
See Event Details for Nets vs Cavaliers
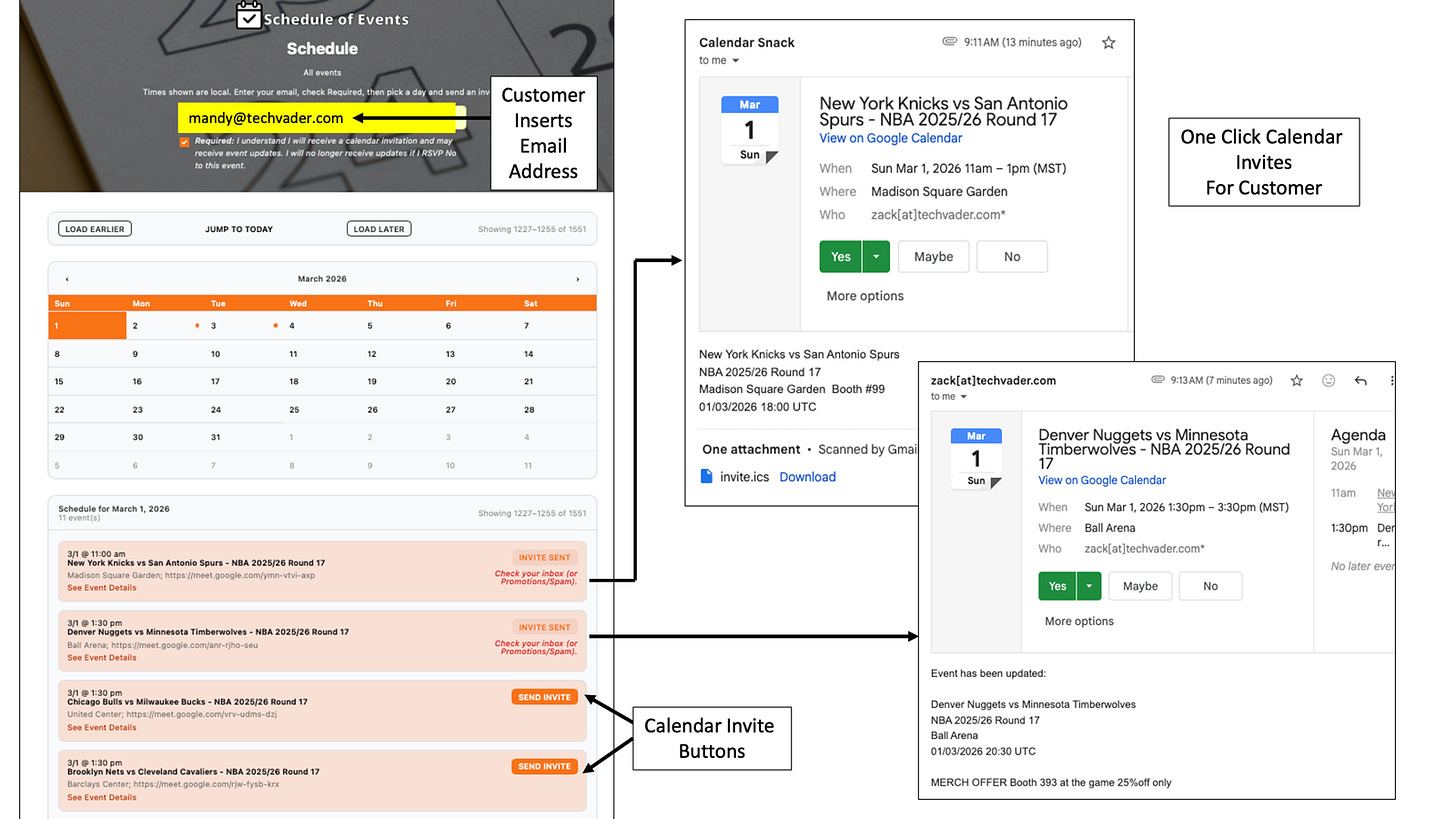102,798
